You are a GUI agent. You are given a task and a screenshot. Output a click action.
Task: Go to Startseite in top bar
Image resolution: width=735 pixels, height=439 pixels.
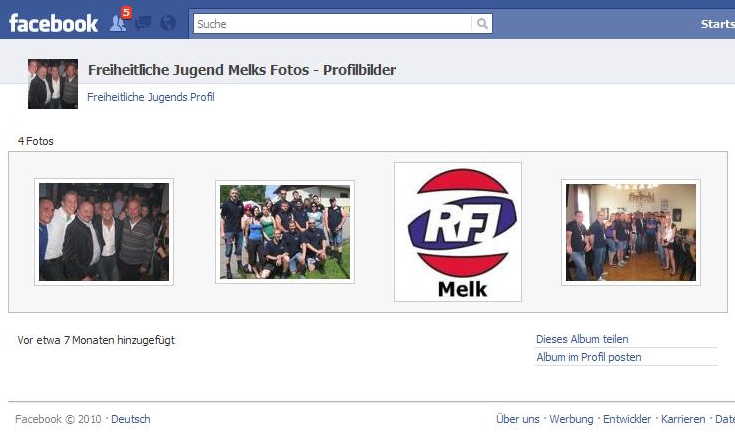[x=718, y=24]
